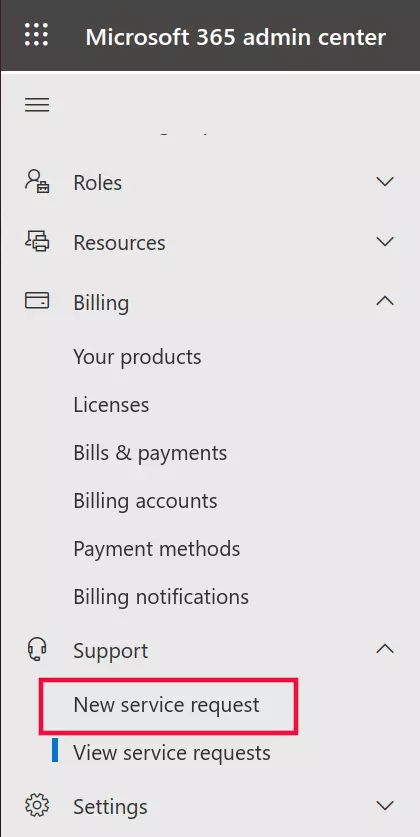Expand the Resources chevron
Viewport: 420px width, 837px height.
click(x=385, y=242)
